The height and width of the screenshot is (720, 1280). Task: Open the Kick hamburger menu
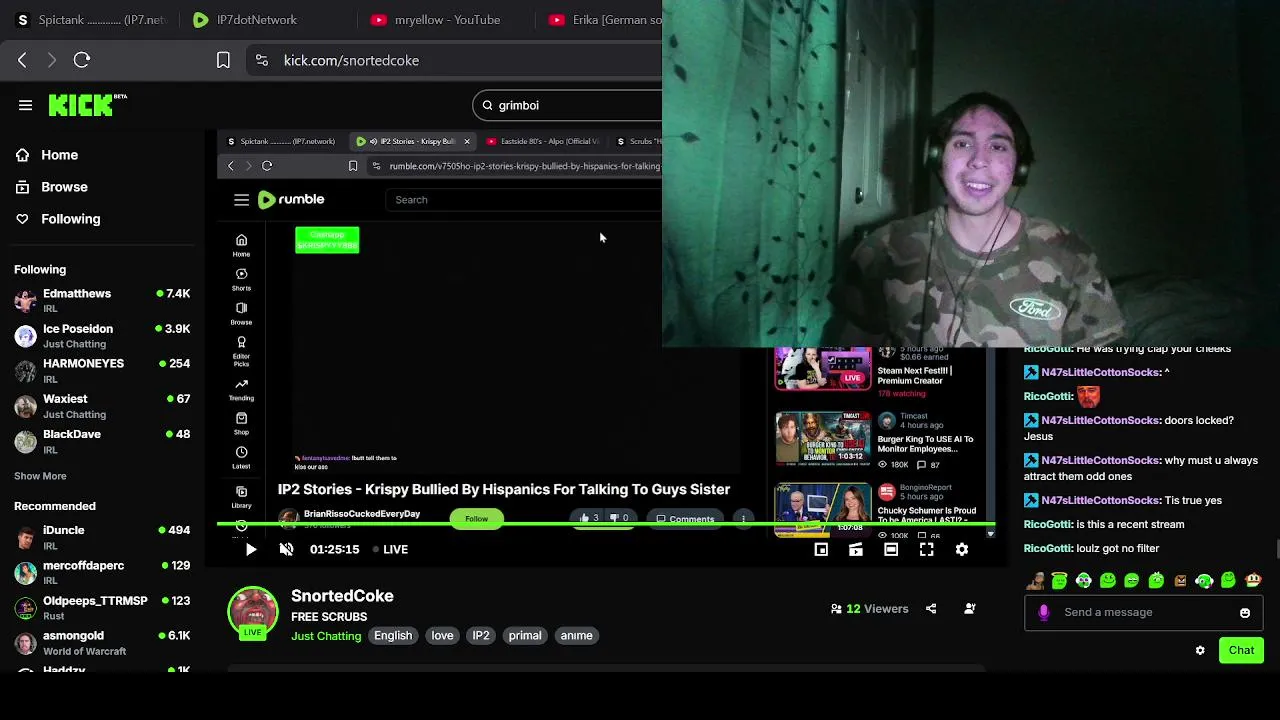[25, 105]
